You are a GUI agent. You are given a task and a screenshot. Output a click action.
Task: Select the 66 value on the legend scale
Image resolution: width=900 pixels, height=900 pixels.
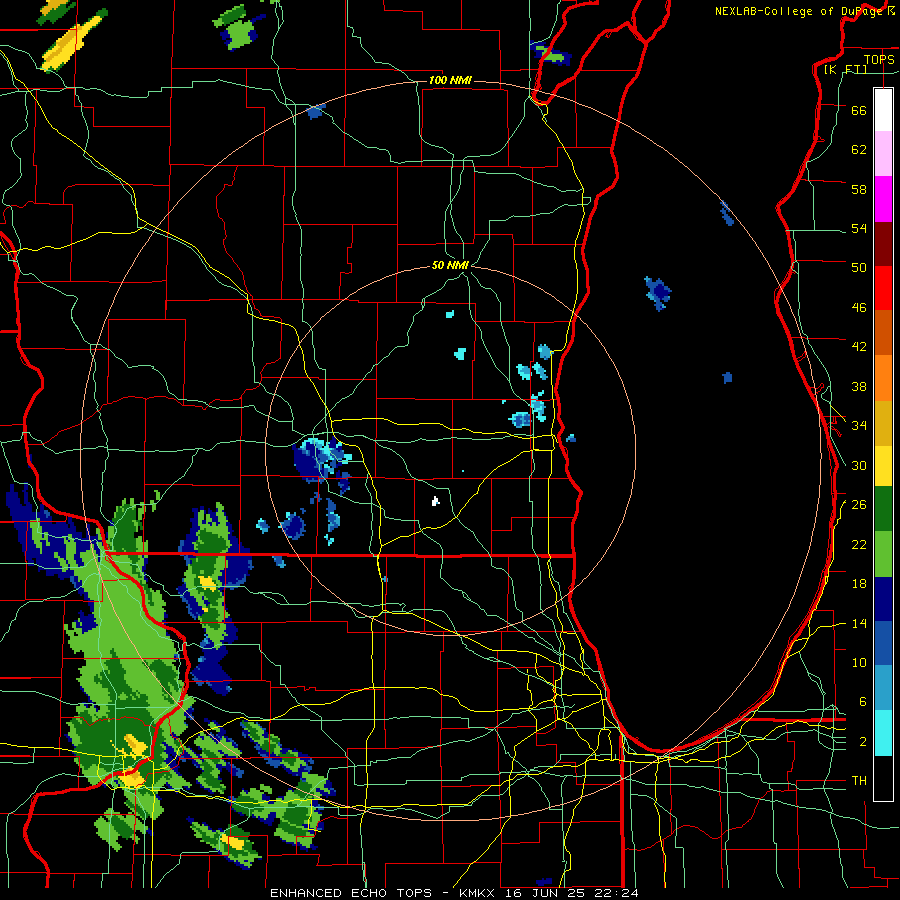pos(859,110)
